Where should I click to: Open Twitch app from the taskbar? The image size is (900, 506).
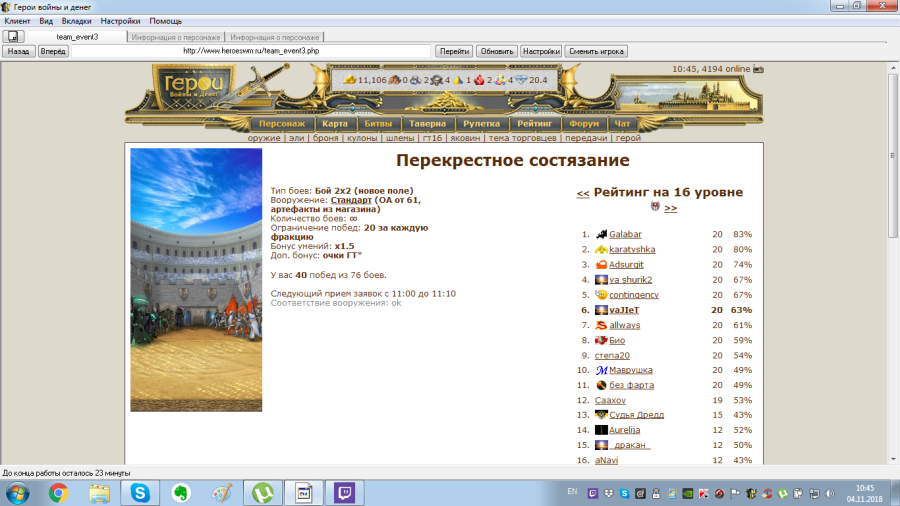tap(344, 493)
